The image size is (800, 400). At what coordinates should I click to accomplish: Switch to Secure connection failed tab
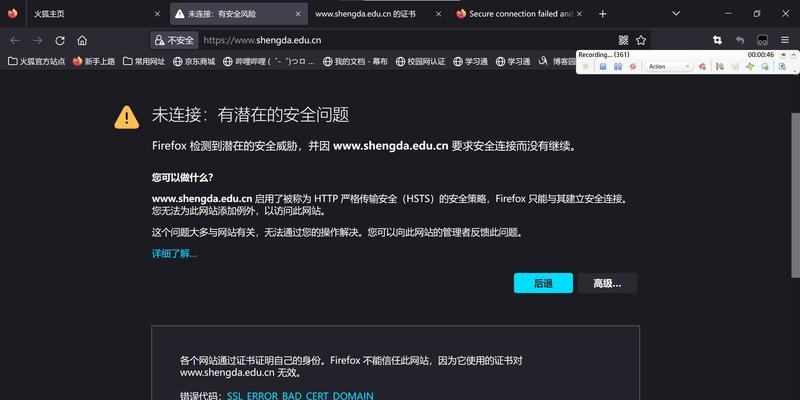point(520,14)
